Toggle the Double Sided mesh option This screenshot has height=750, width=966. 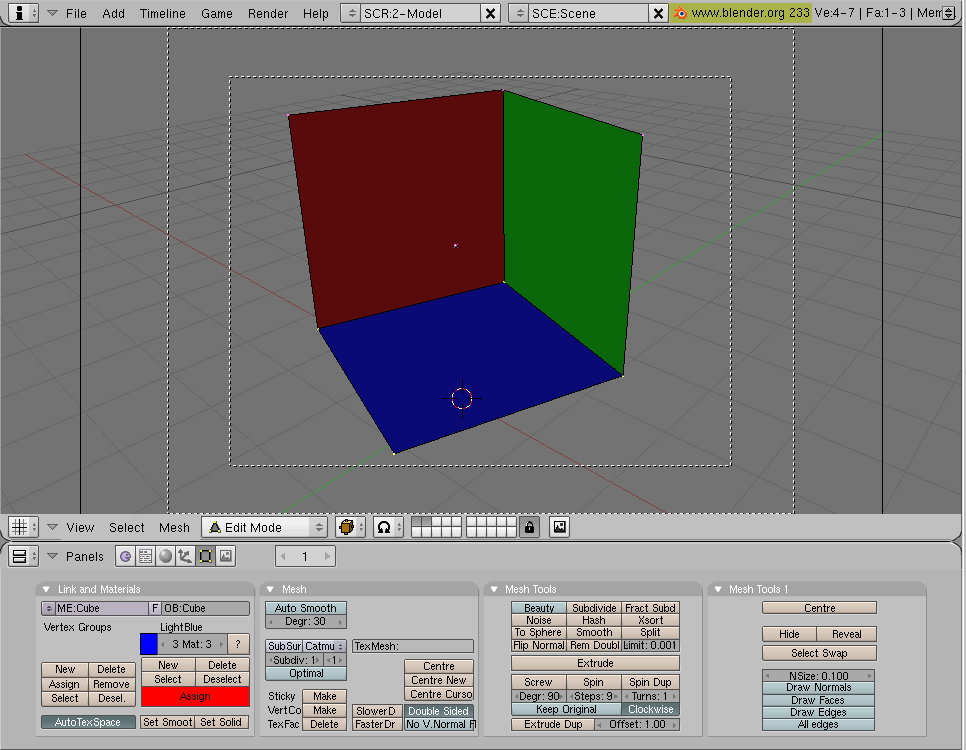click(x=439, y=711)
